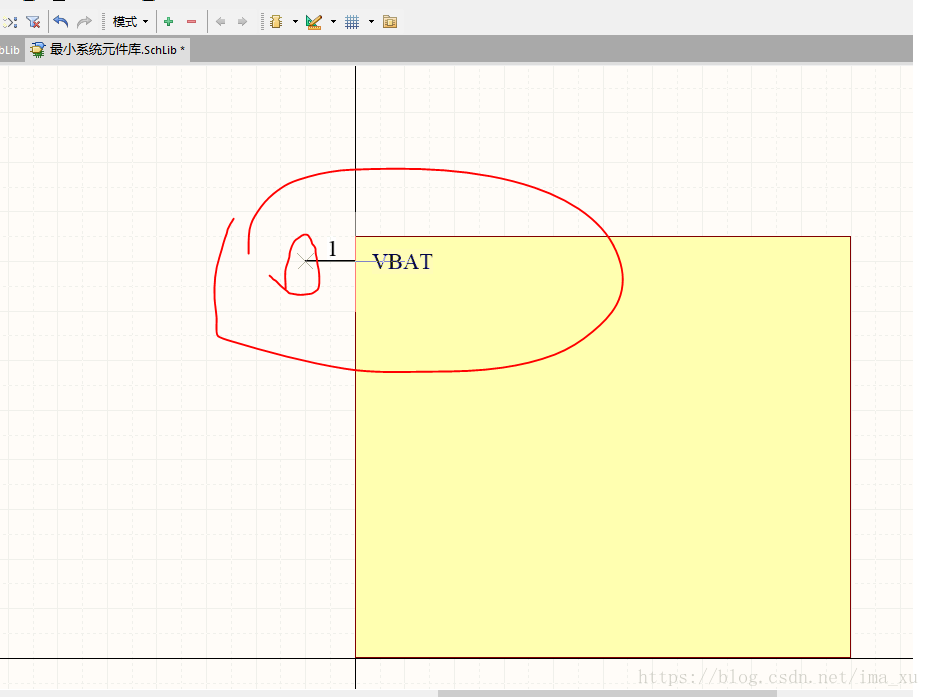Click the clear filter icon
The width and height of the screenshot is (929, 697).
click(33, 21)
